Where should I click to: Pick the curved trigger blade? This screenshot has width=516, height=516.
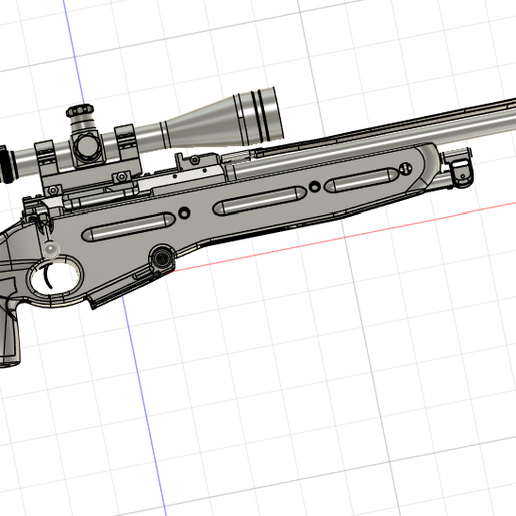click(47, 275)
